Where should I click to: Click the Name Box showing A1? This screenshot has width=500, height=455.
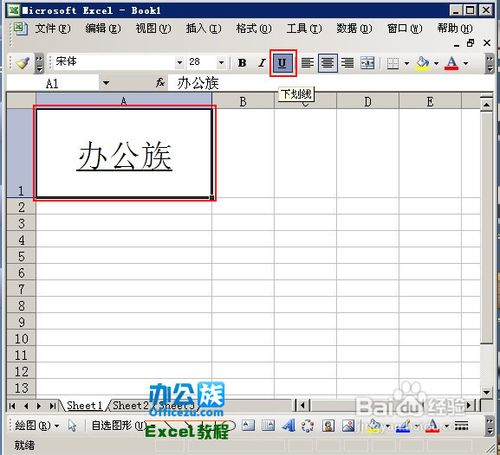pos(53,83)
